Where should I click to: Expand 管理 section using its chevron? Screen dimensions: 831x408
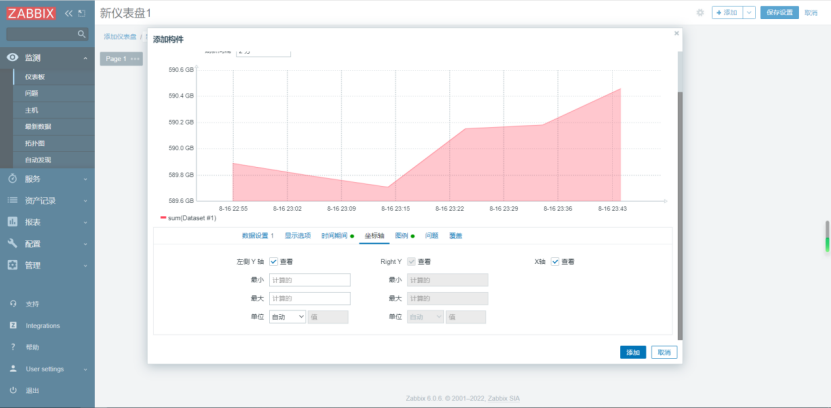click(x=85, y=265)
